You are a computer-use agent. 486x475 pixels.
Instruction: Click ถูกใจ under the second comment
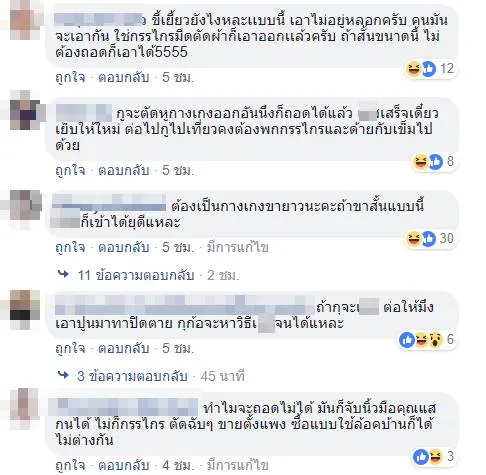pos(70,171)
